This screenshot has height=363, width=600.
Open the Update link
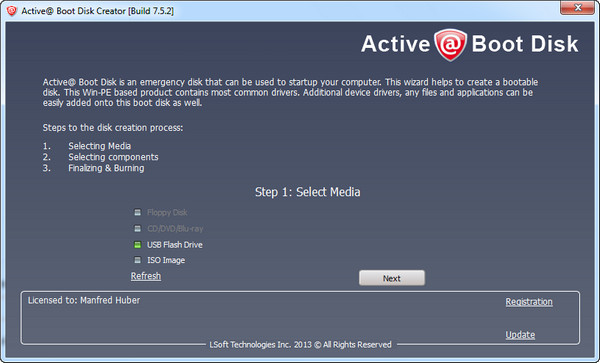520,335
